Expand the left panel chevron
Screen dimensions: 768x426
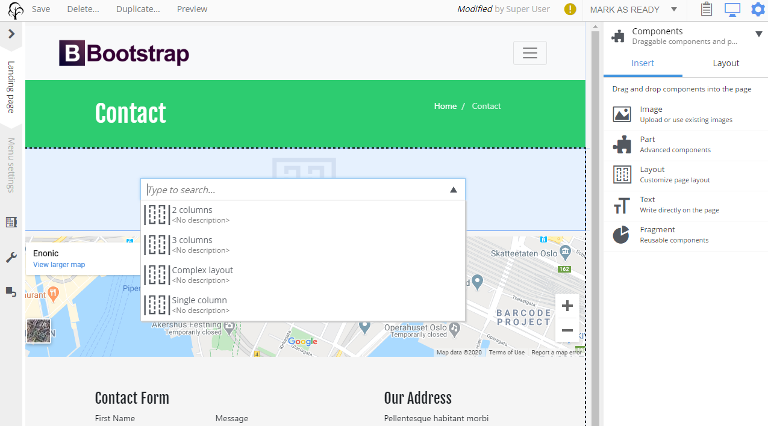tap(11, 34)
